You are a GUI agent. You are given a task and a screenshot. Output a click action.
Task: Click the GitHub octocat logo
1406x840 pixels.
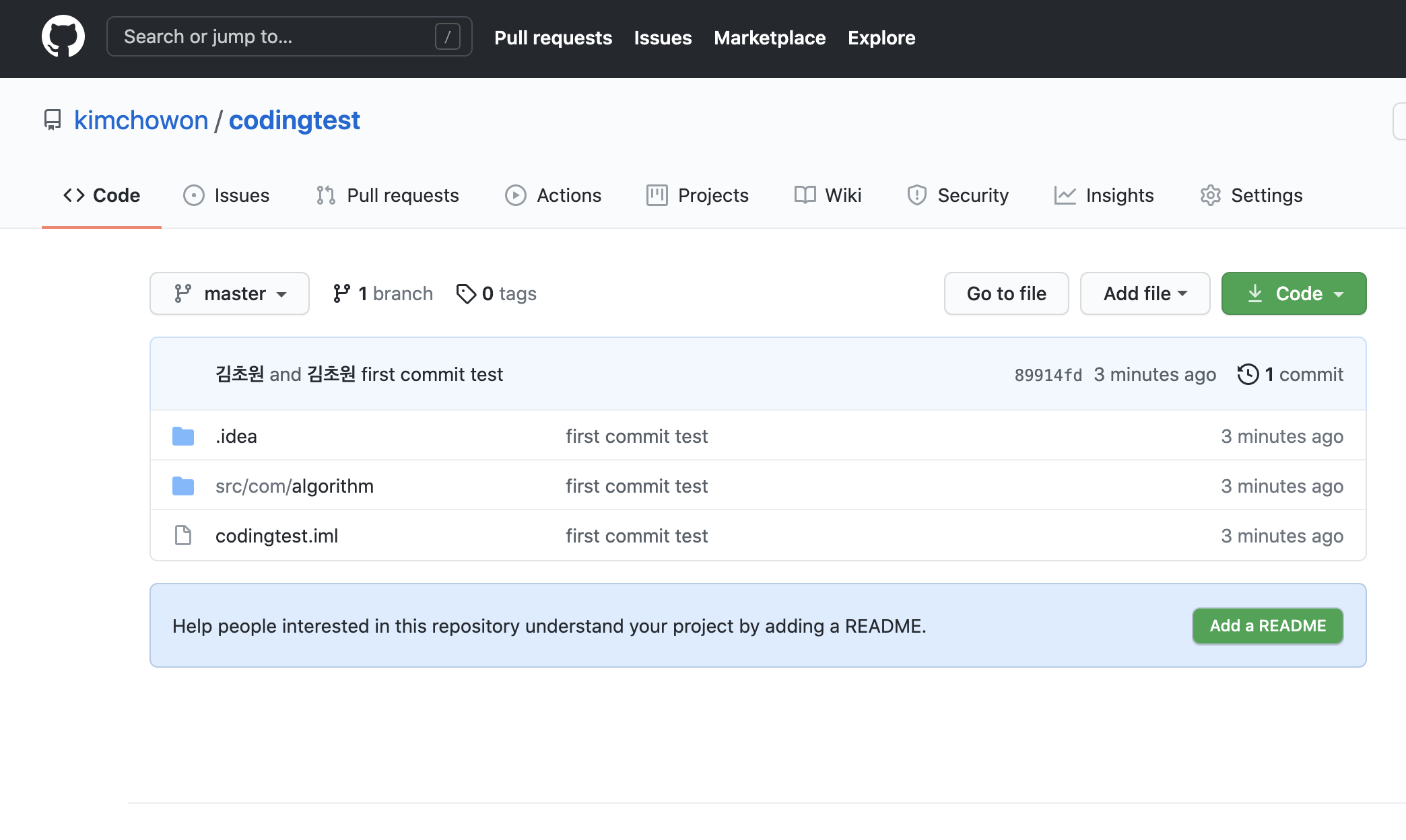coord(63,37)
